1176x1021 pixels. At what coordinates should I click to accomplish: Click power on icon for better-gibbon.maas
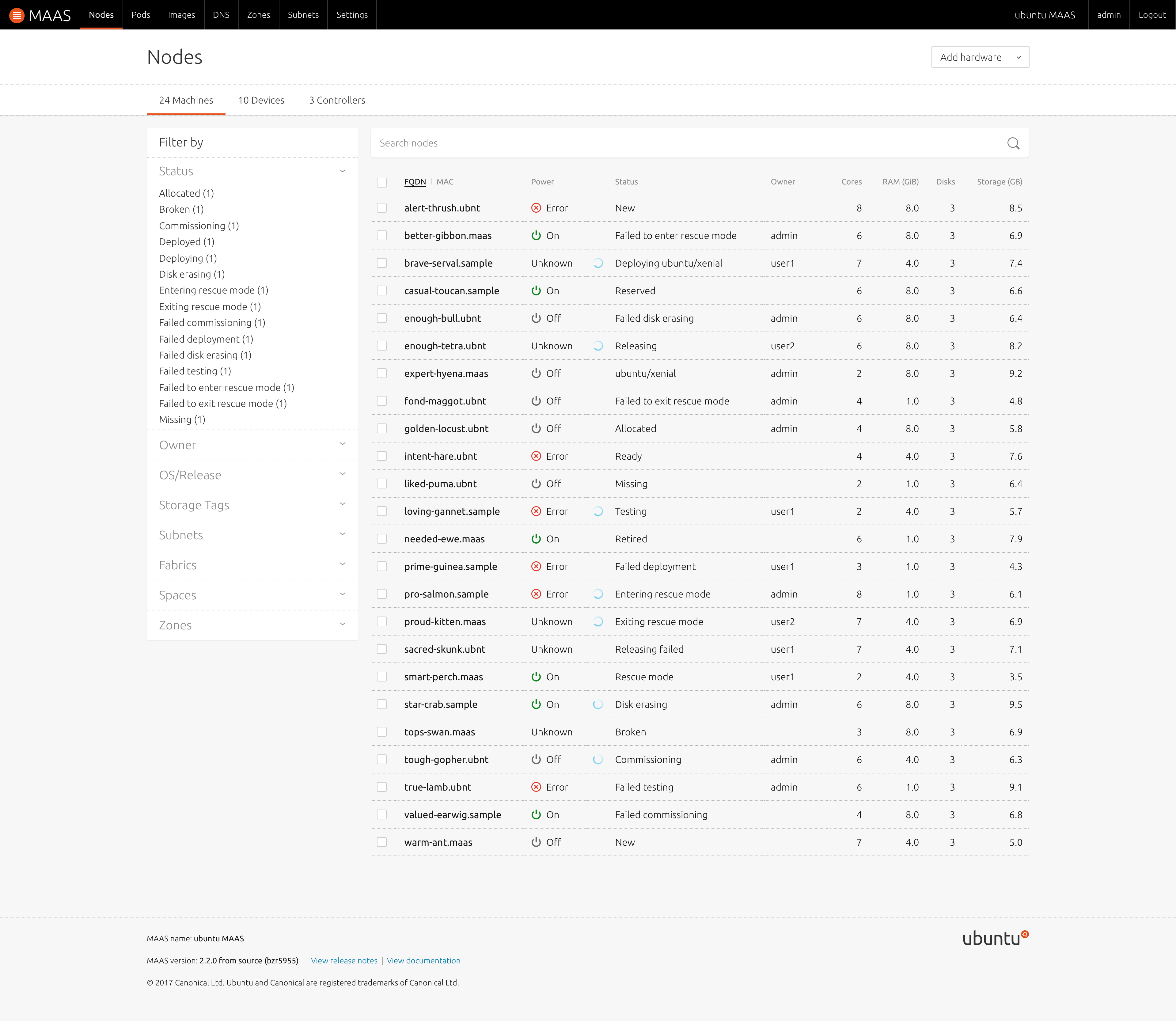point(536,235)
